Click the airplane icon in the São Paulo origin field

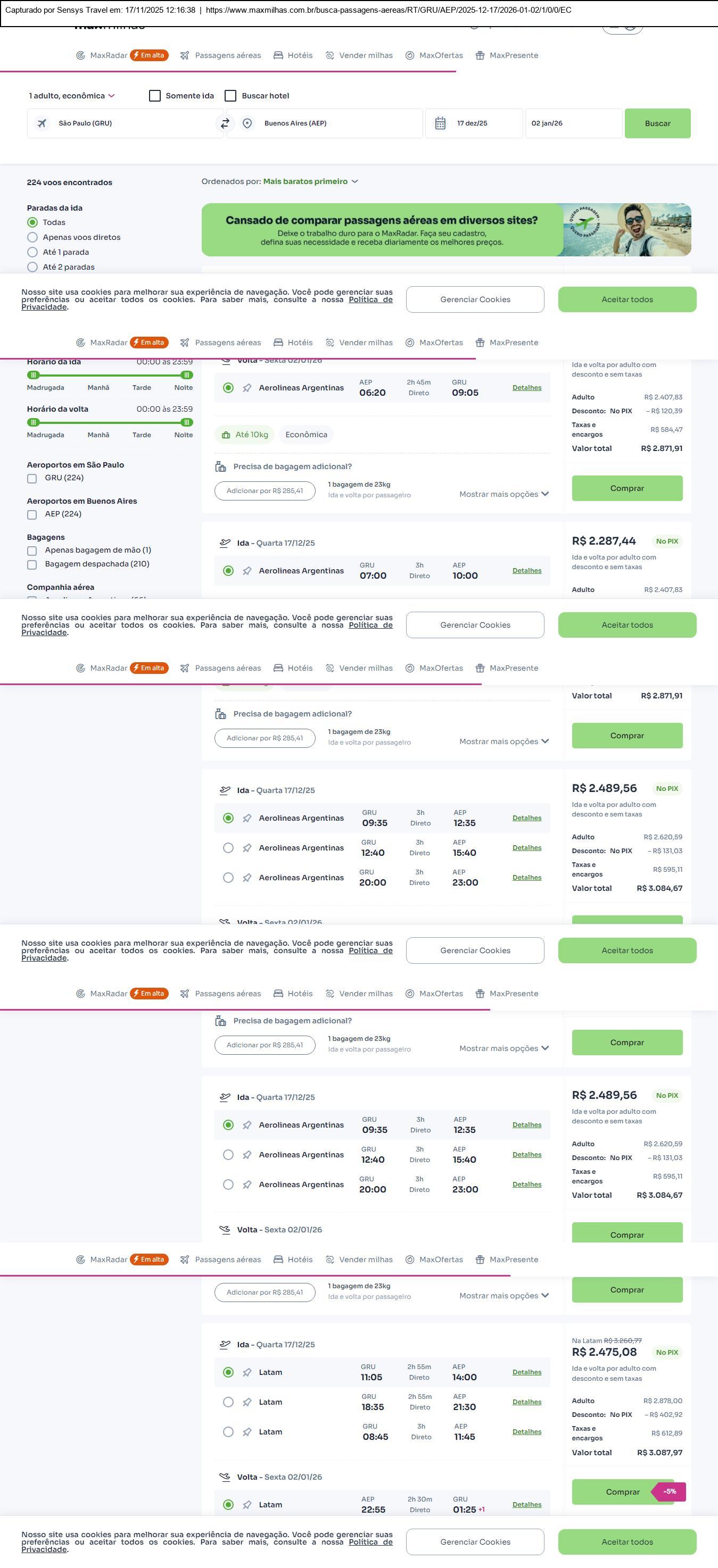(x=42, y=123)
